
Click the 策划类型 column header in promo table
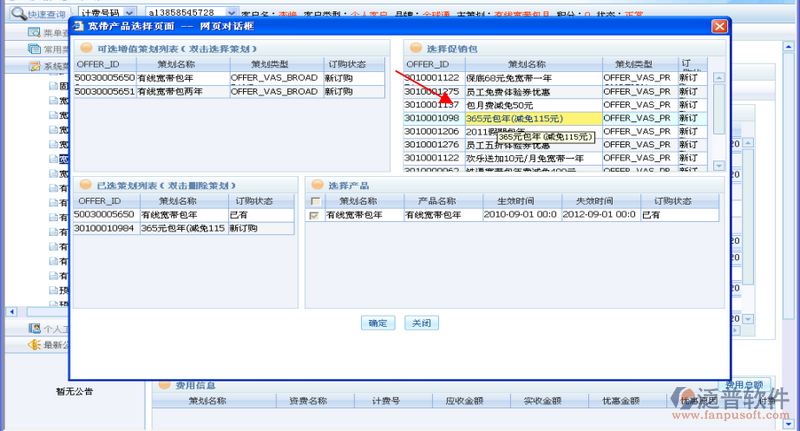(x=640, y=64)
